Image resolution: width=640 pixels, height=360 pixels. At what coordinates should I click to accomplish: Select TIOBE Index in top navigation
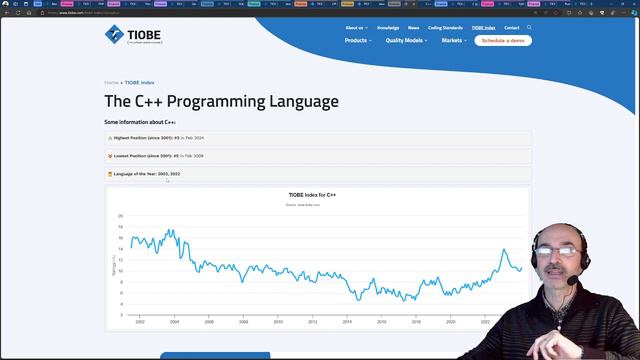point(484,28)
